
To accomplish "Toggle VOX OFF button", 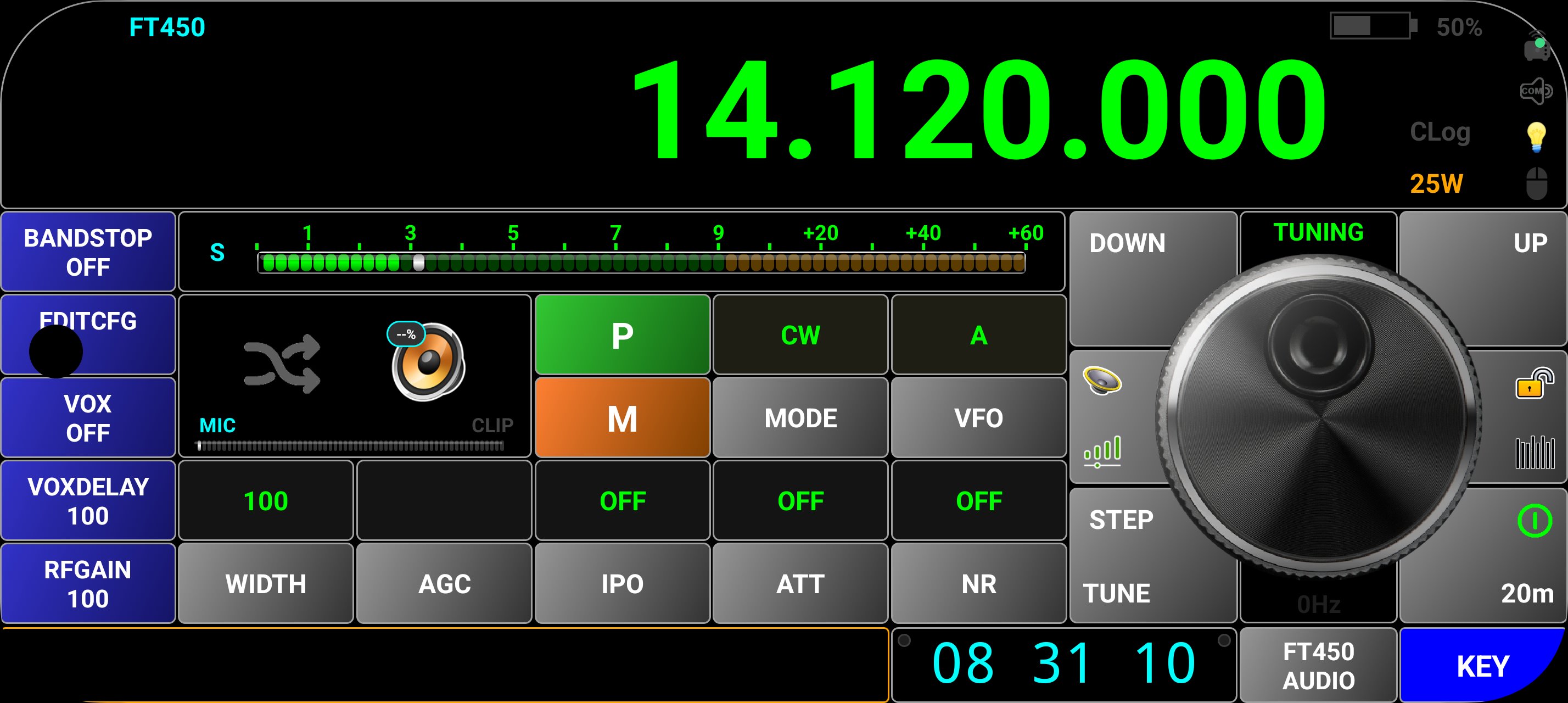I will pos(88,417).
